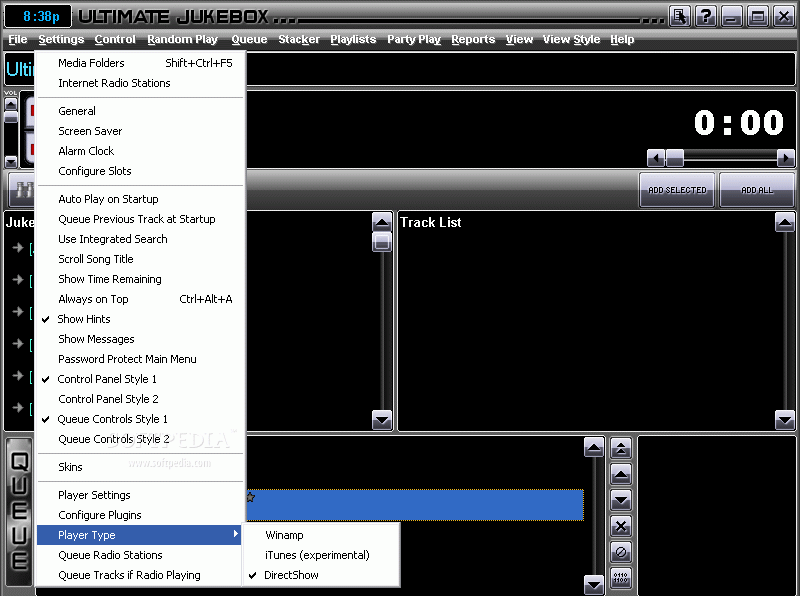This screenshot has height=596, width=800.
Task: Open the Playlists menu
Action: [353, 39]
